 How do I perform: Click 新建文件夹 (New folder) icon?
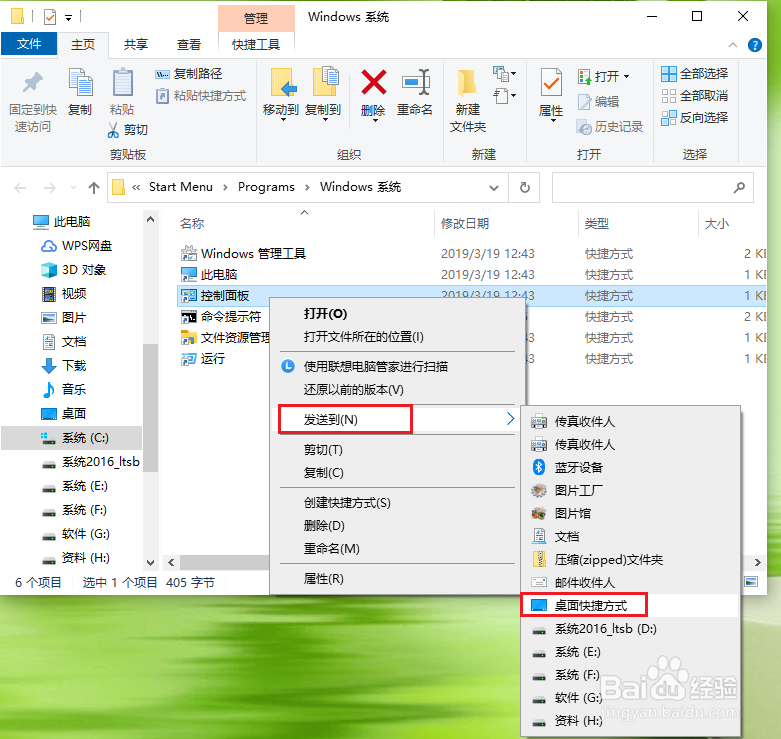tap(468, 82)
